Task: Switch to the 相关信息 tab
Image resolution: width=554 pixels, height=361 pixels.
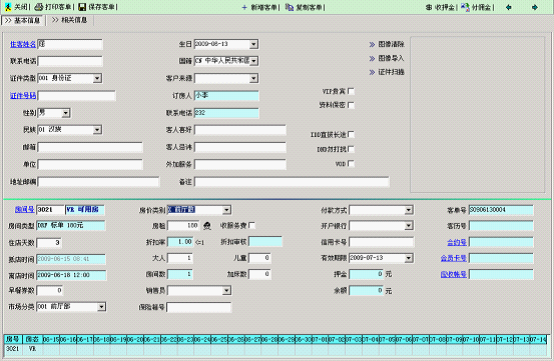Action: [70, 20]
